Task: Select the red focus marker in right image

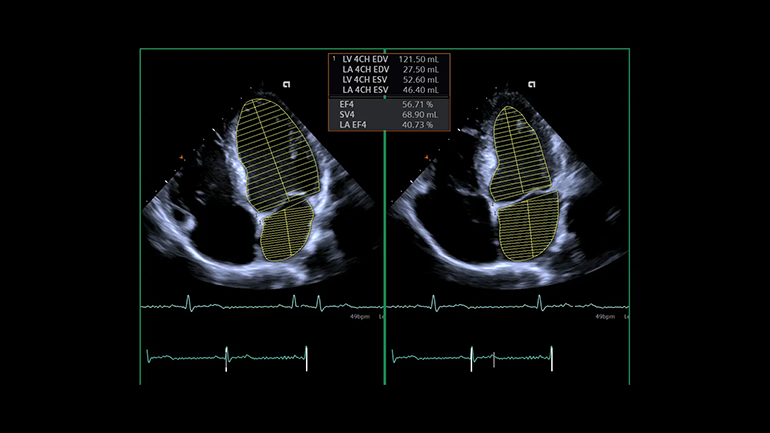Action: point(427,157)
